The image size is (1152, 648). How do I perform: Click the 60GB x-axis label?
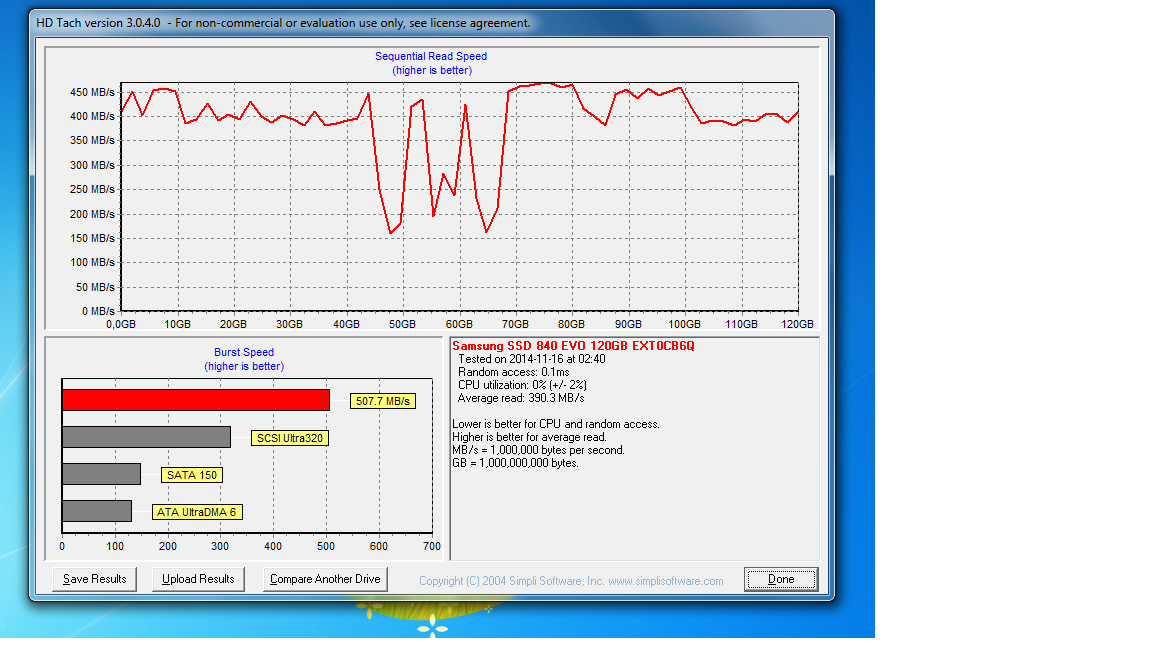pyautogui.click(x=459, y=325)
